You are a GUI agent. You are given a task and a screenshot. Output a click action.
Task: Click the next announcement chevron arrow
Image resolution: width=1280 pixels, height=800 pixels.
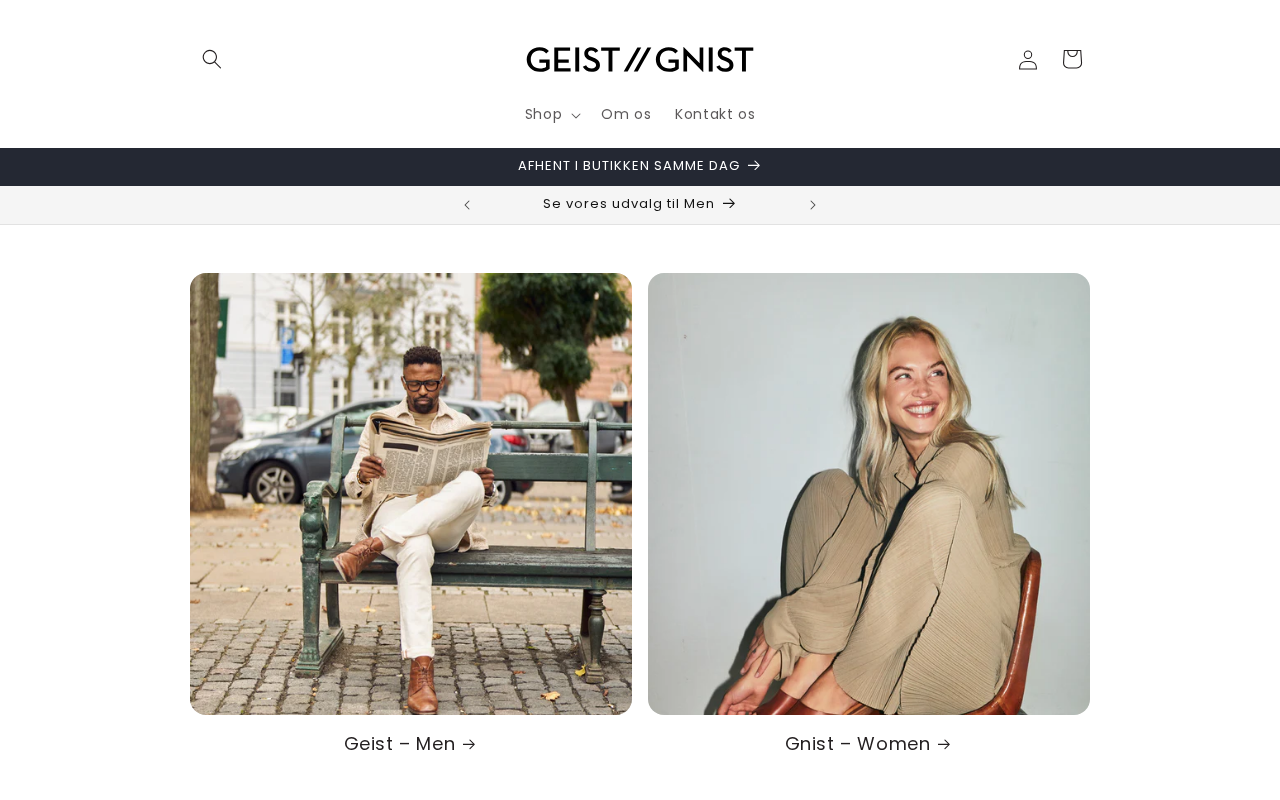813,205
